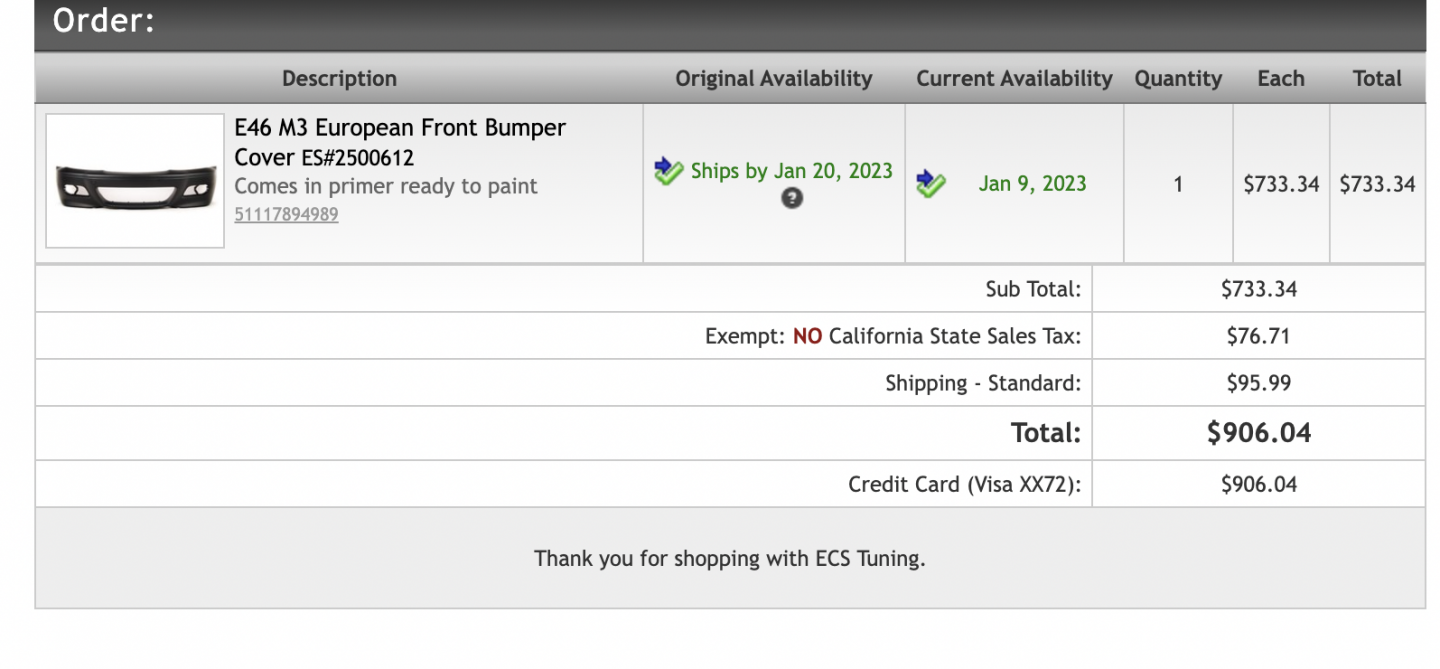This screenshot has height=669, width=1440.
Task: Click the Sub Total amount $733.34
Action: pos(1259,289)
